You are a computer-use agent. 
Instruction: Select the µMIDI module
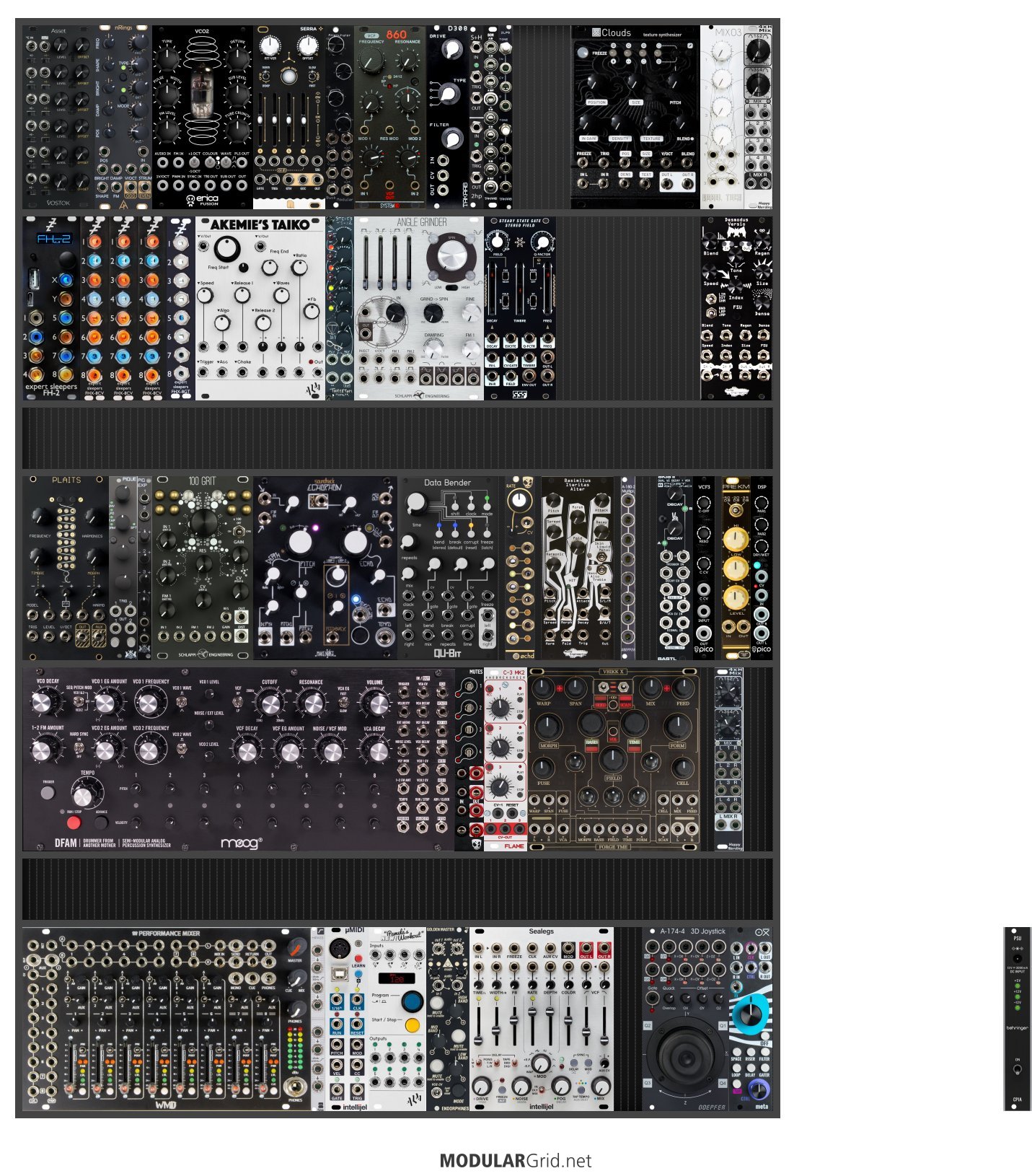click(x=347, y=1019)
